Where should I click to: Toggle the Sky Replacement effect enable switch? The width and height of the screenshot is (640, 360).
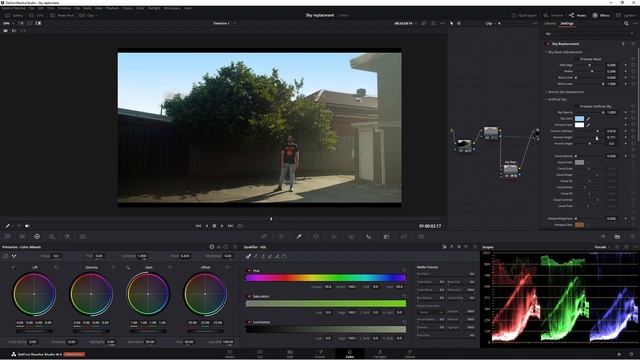548,44
